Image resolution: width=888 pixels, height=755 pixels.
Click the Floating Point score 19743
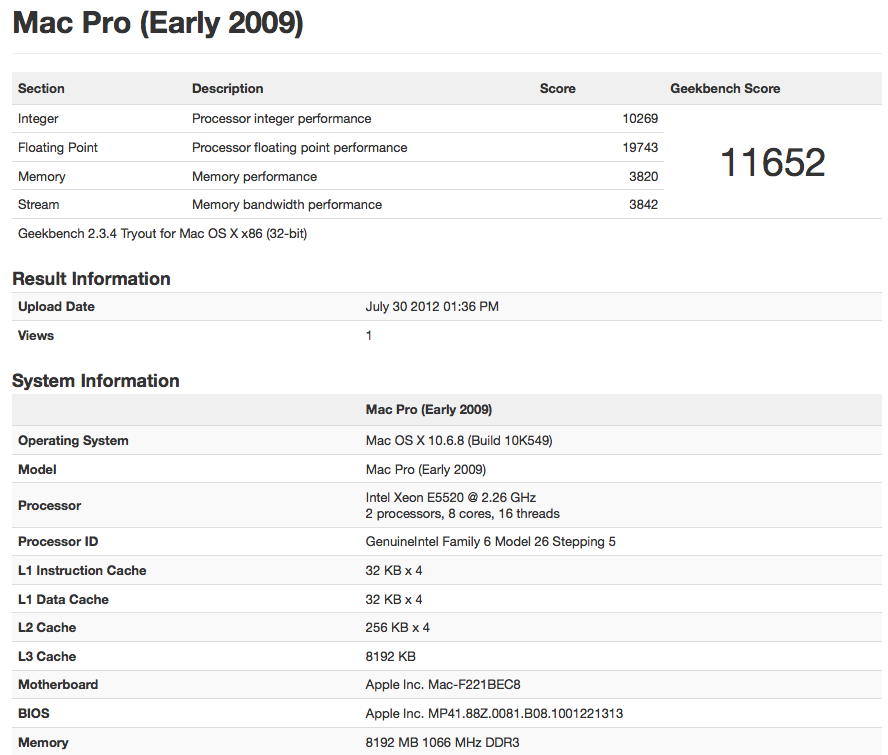click(640, 147)
